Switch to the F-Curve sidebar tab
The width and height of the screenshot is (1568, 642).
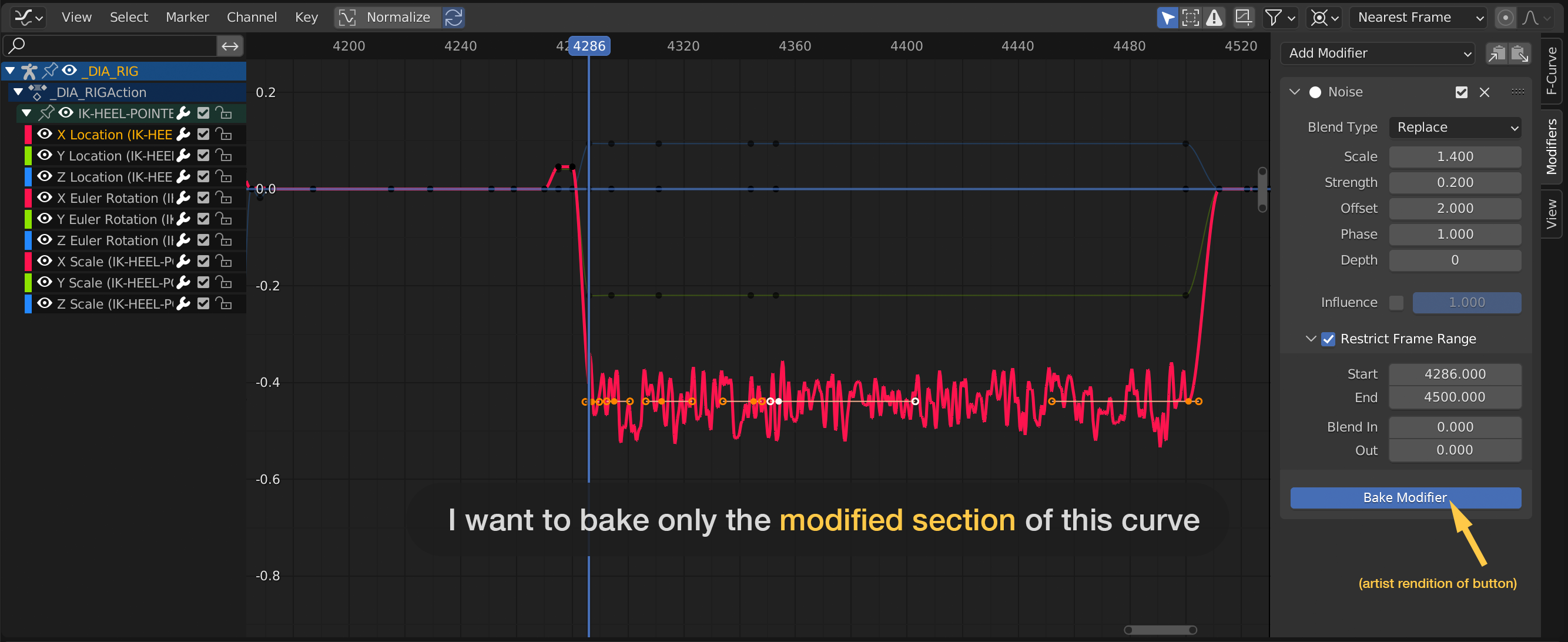(1552, 70)
